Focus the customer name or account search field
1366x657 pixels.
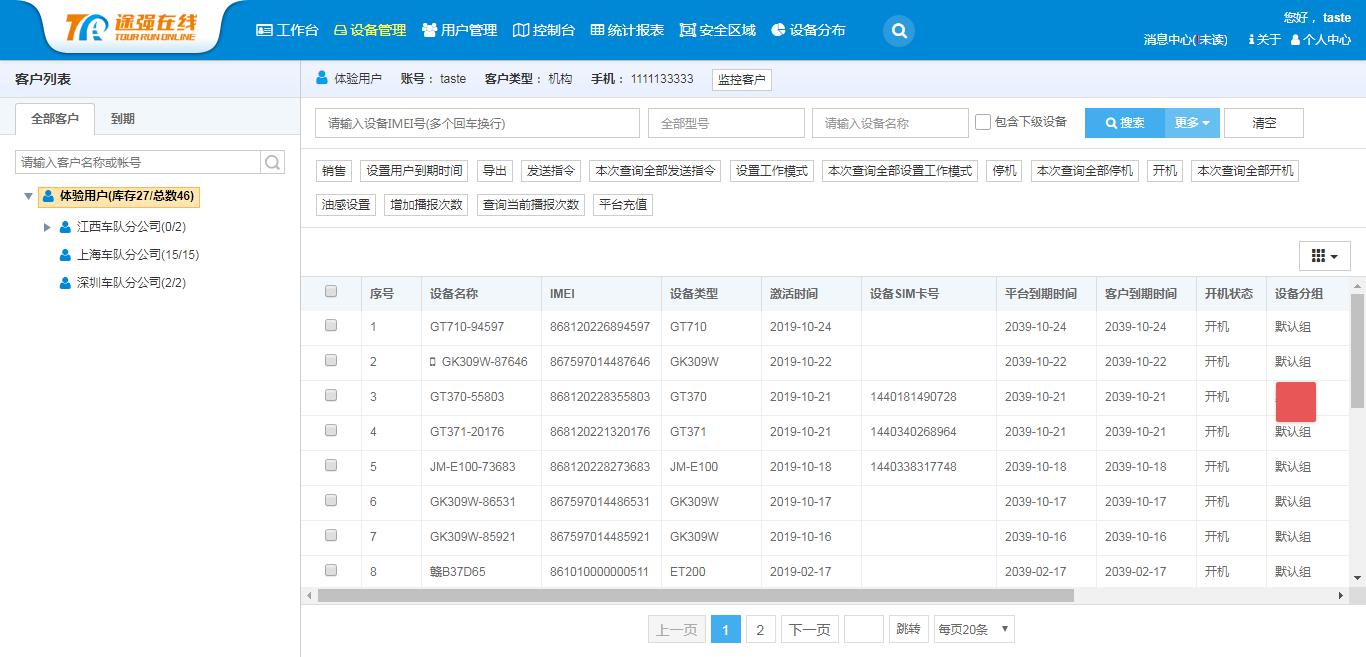(138, 162)
